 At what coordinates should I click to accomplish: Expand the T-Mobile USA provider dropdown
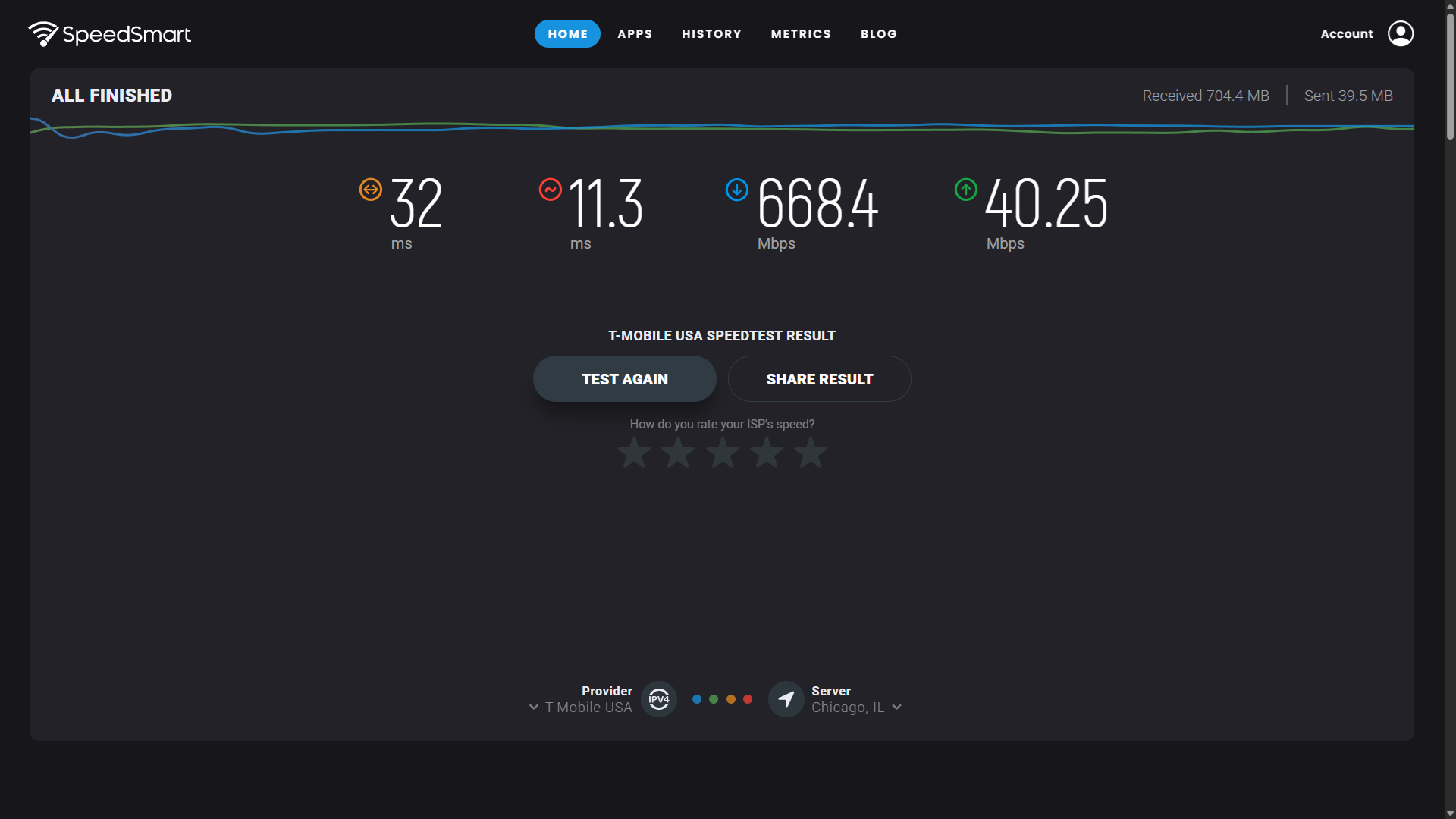534,707
